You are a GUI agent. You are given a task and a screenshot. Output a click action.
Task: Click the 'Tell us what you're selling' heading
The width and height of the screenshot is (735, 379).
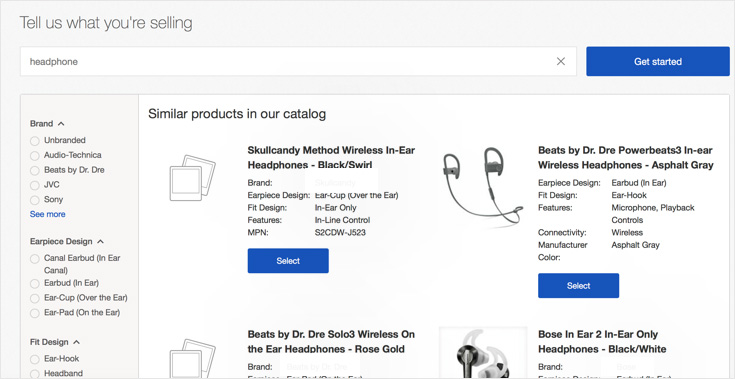[x=106, y=22]
